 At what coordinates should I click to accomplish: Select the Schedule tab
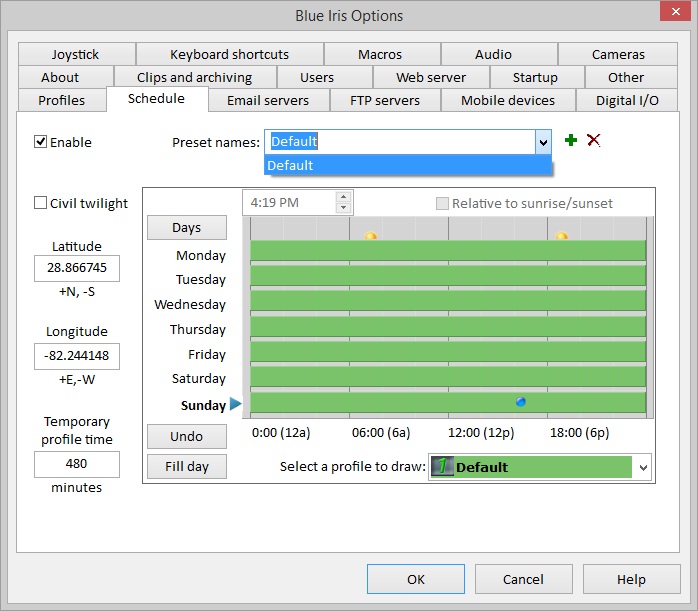pyautogui.click(x=157, y=99)
